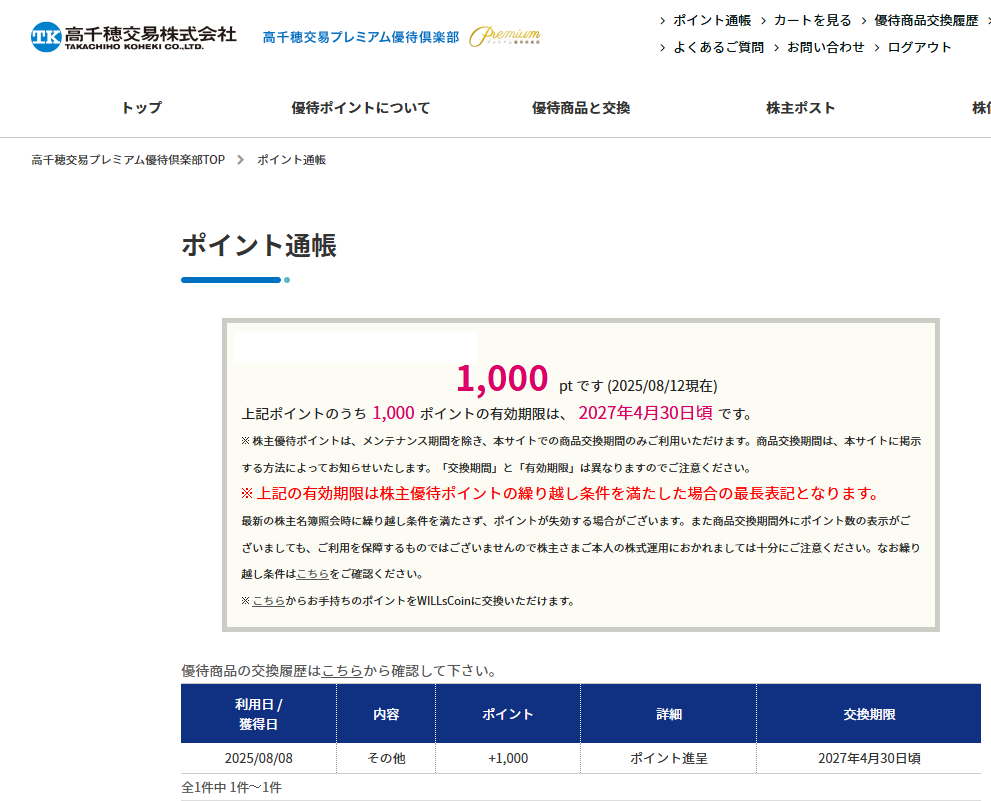
Task: Click breadcrumb 高千穂交易プレミアム優待倶楽部TOP
Action: [128, 160]
